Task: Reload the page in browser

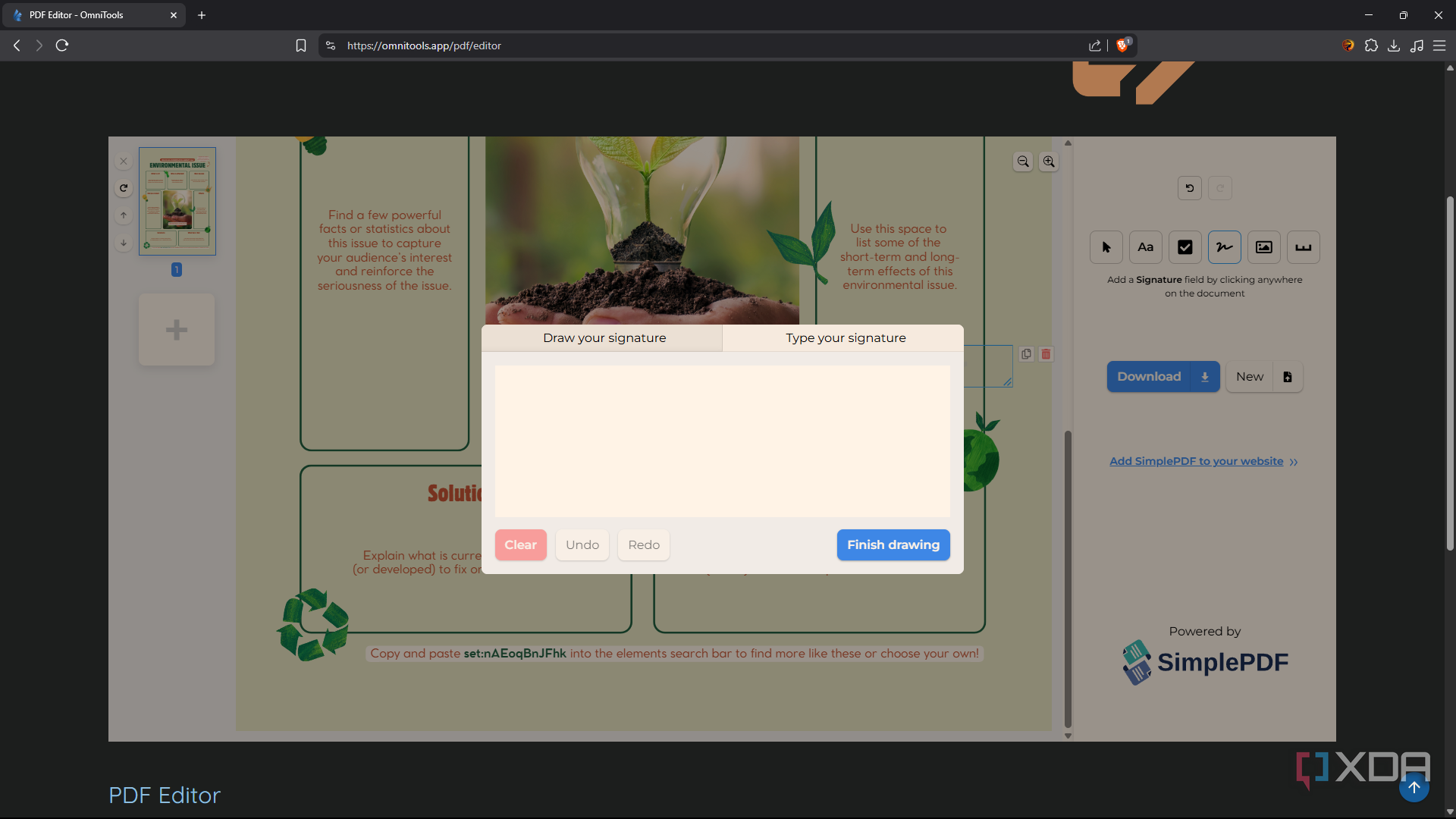Action: [62, 45]
